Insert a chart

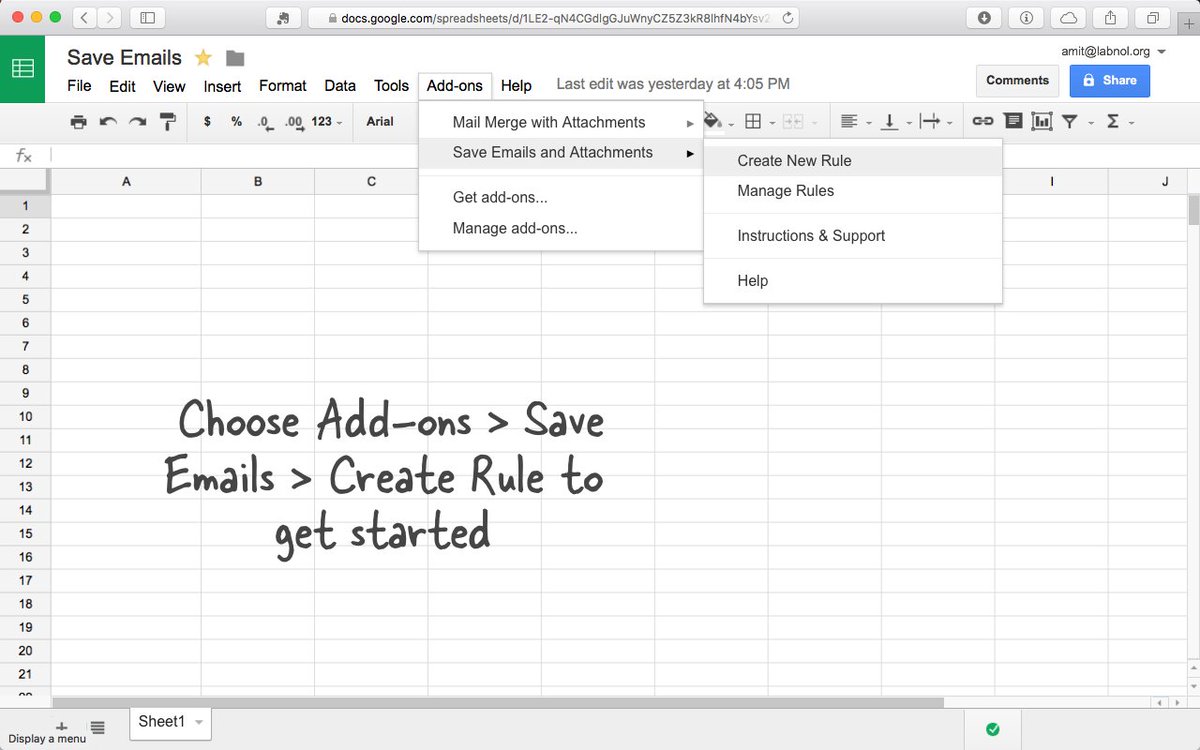click(x=1041, y=120)
